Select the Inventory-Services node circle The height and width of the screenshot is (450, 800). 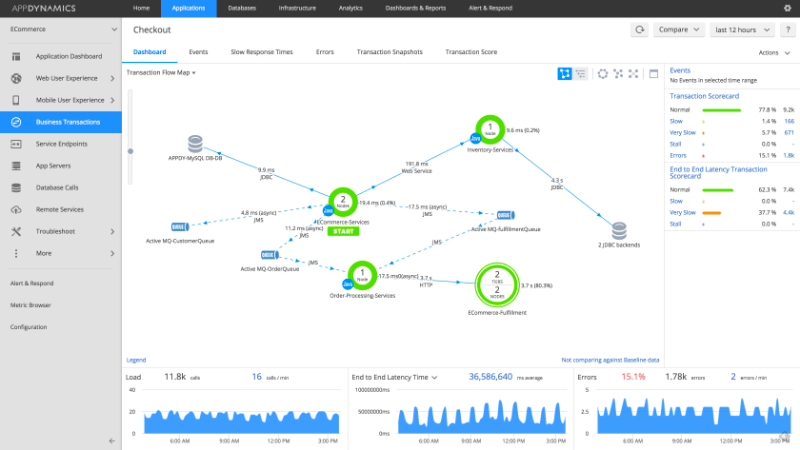[x=490, y=130]
